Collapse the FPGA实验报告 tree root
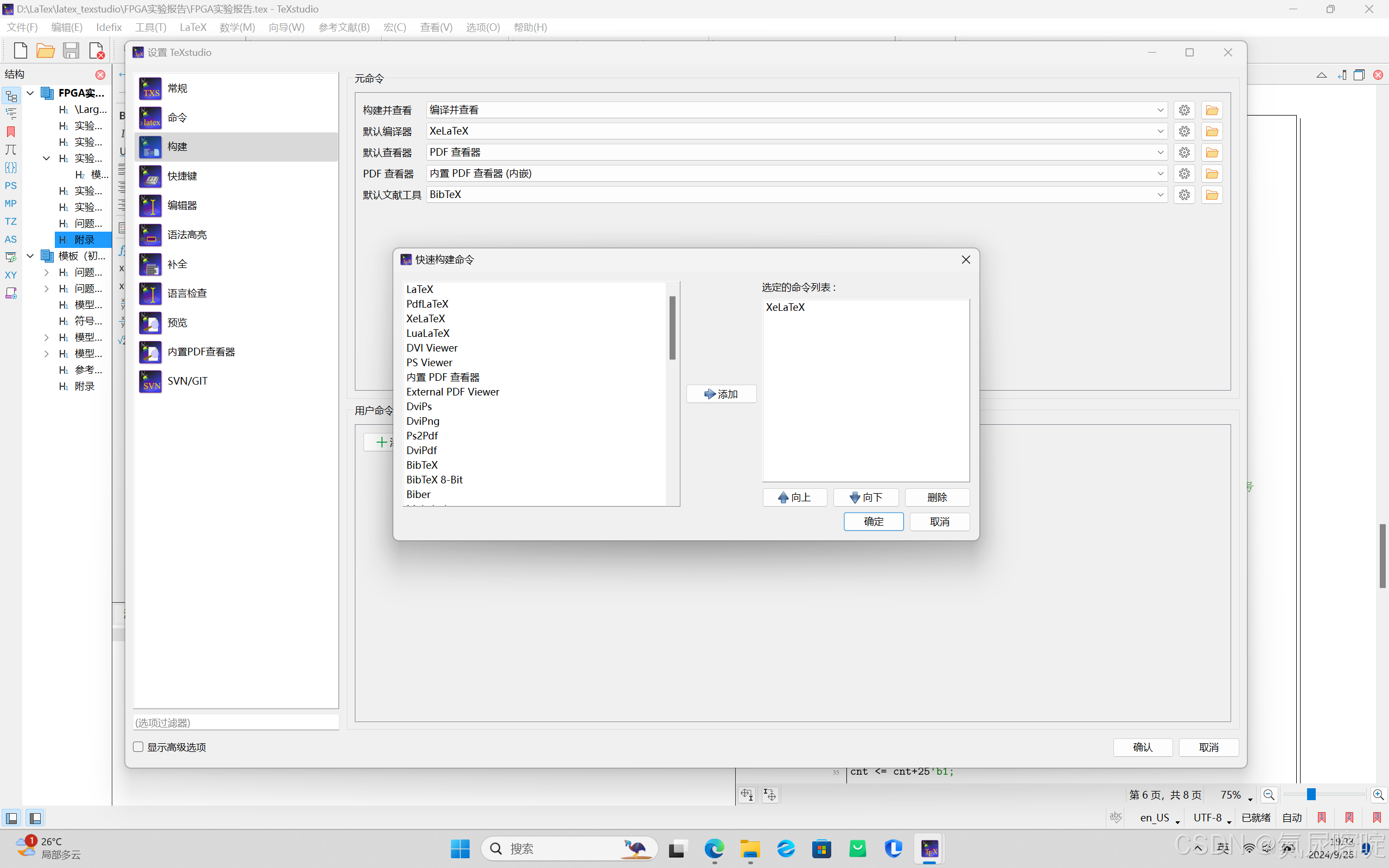 coord(30,93)
